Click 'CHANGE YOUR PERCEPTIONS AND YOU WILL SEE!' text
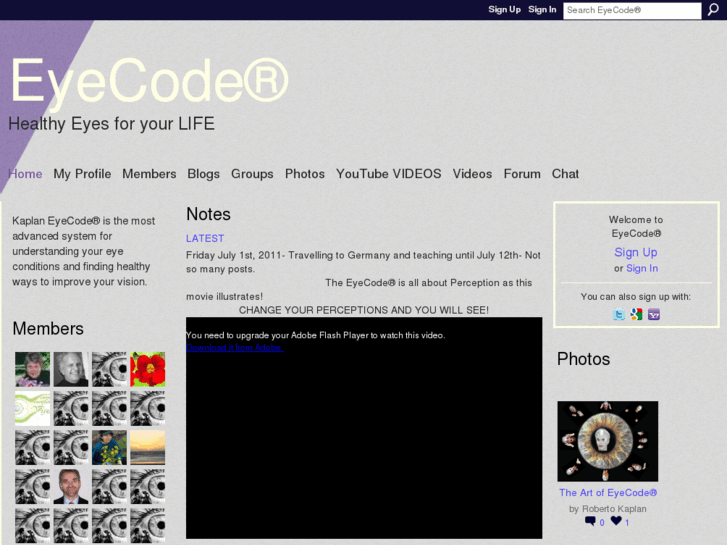This screenshot has height=545, width=727. 364,310
